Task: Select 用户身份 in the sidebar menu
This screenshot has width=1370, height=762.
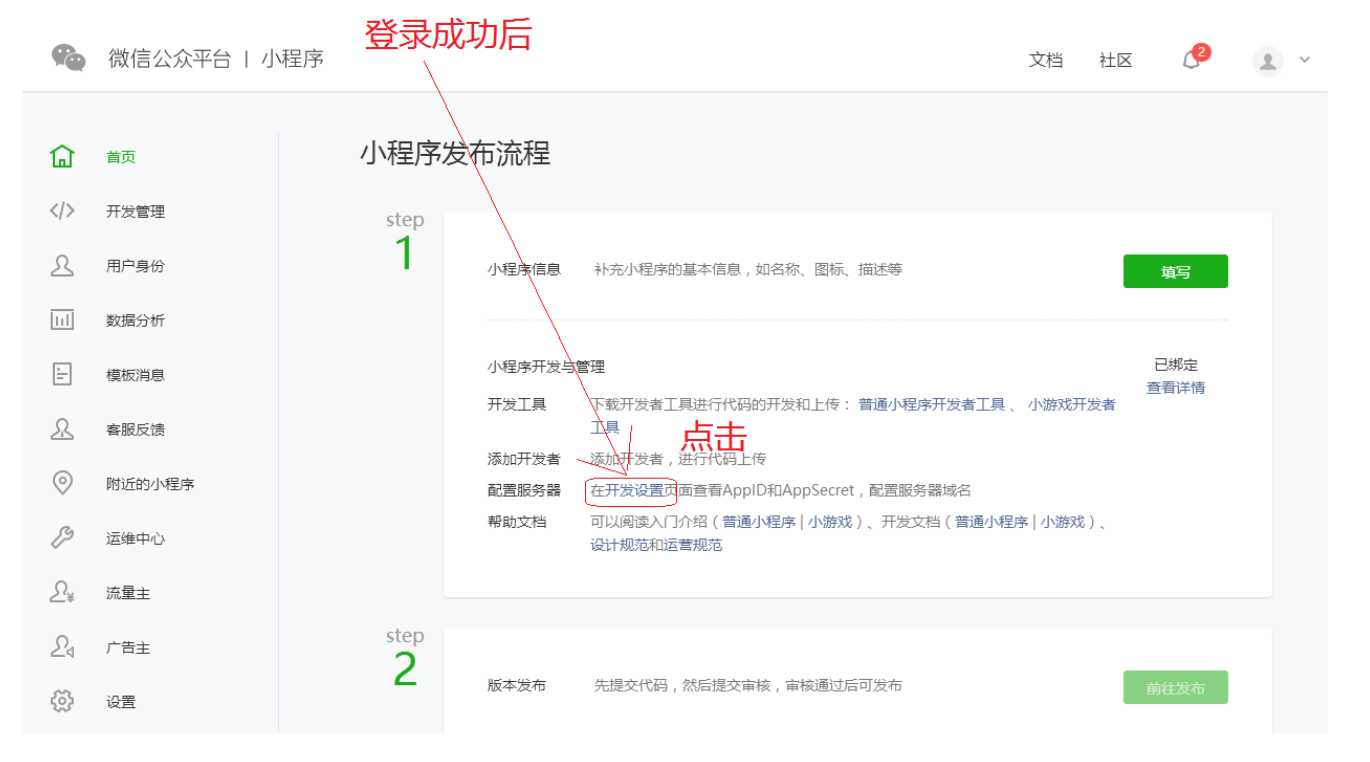Action: coord(135,266)
